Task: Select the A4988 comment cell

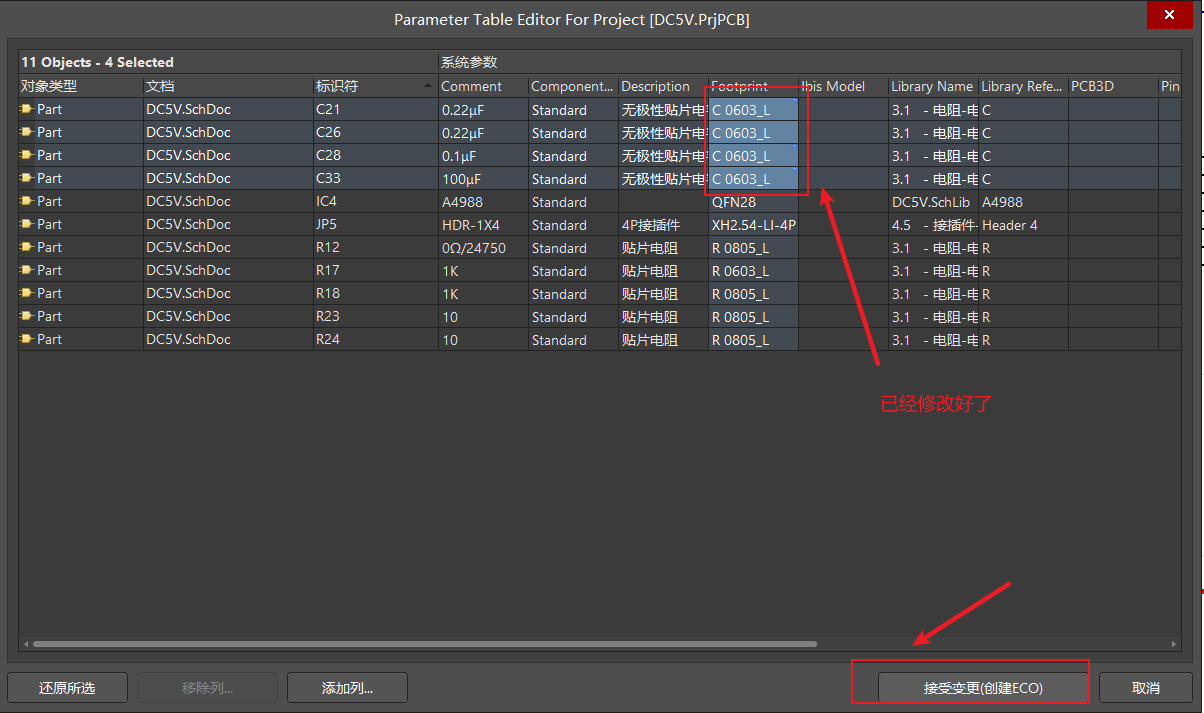Action: [483, 202]
